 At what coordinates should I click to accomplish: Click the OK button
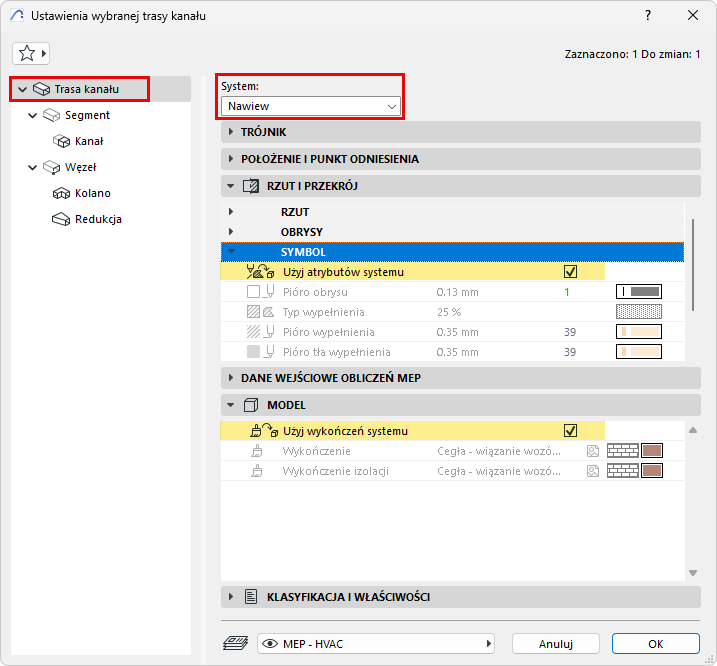click(656, 644)
